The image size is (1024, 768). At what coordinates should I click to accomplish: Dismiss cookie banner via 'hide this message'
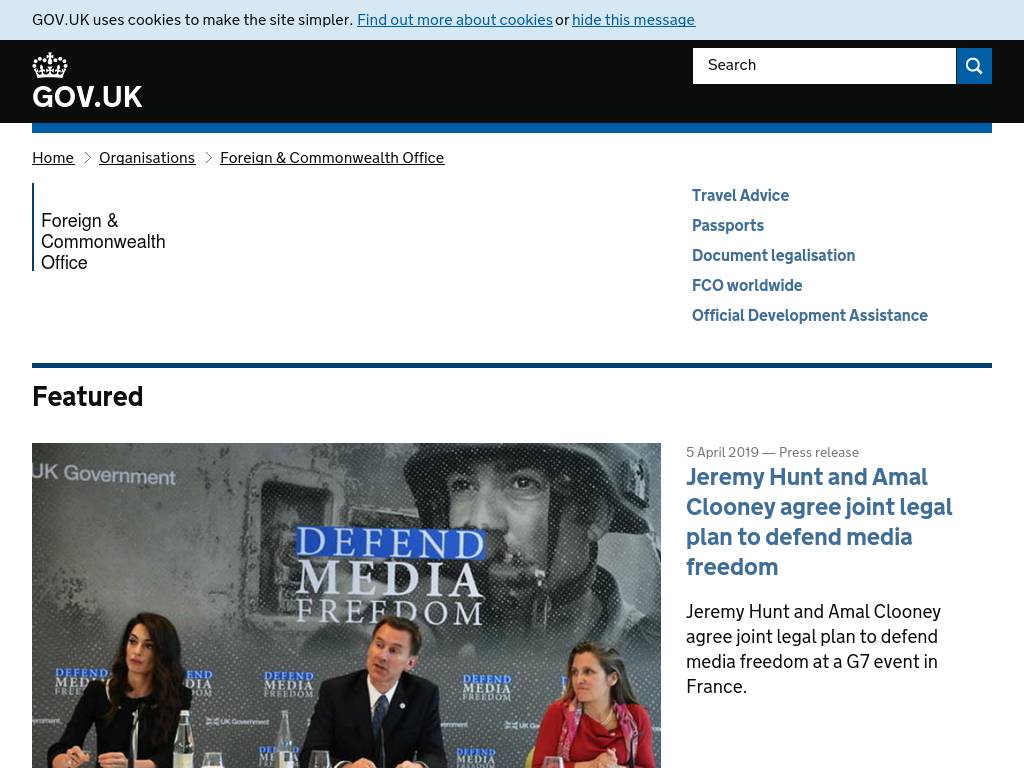point(633,20)
